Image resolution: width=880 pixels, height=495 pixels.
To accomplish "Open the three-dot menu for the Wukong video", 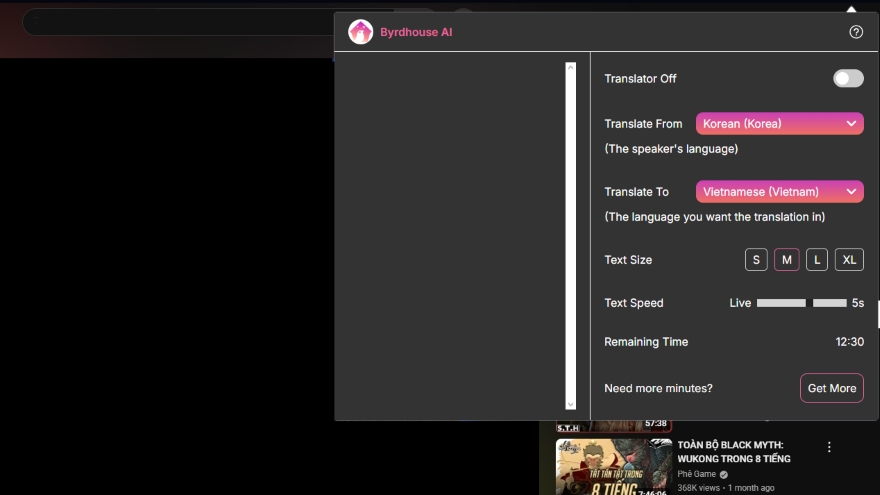I will coord(829,447).
